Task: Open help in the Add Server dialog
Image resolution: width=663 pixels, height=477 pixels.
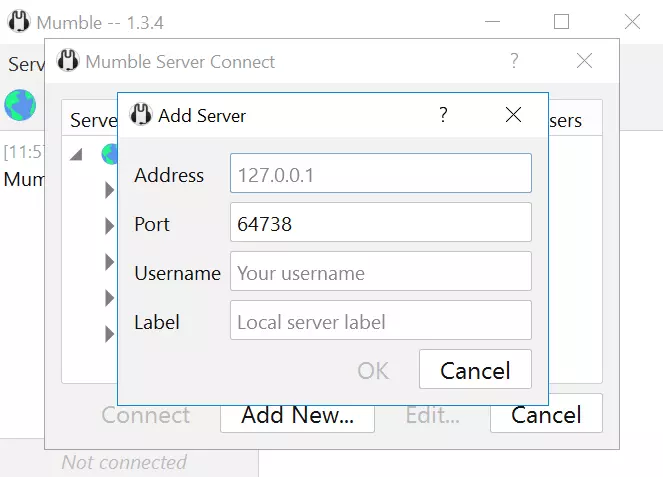Action: click(443, 115)
